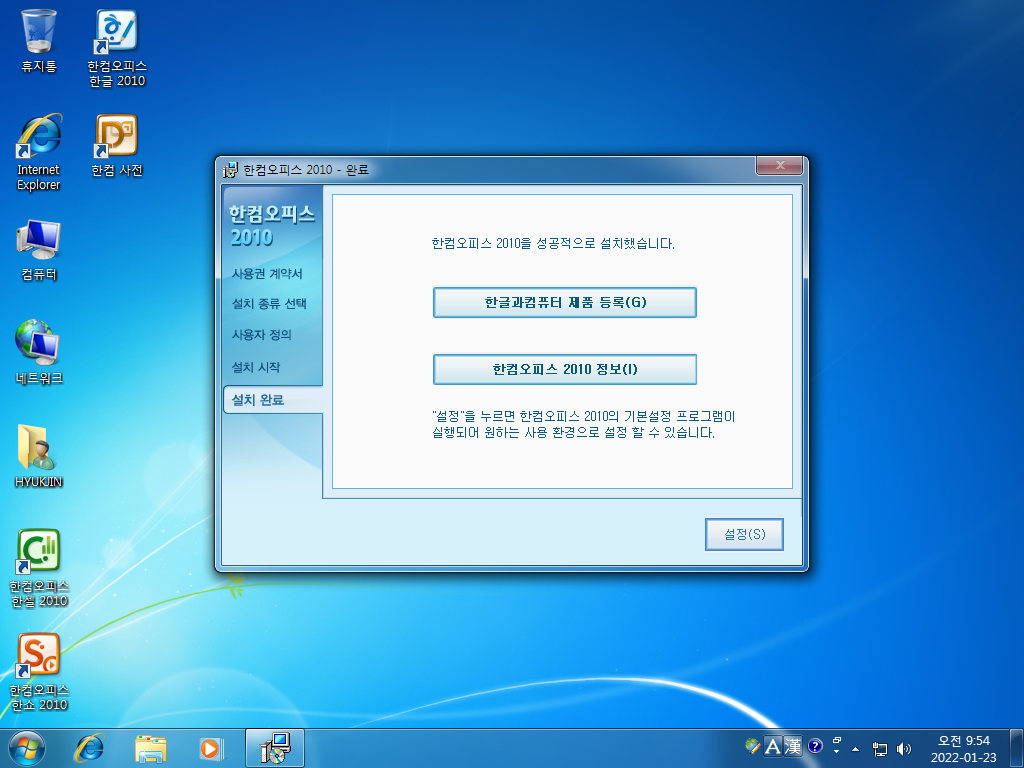Open 한컴오피스 한글 2010 desktop shortcut
The height and width of the screenshot is (768, 1024).
(117, 47)
